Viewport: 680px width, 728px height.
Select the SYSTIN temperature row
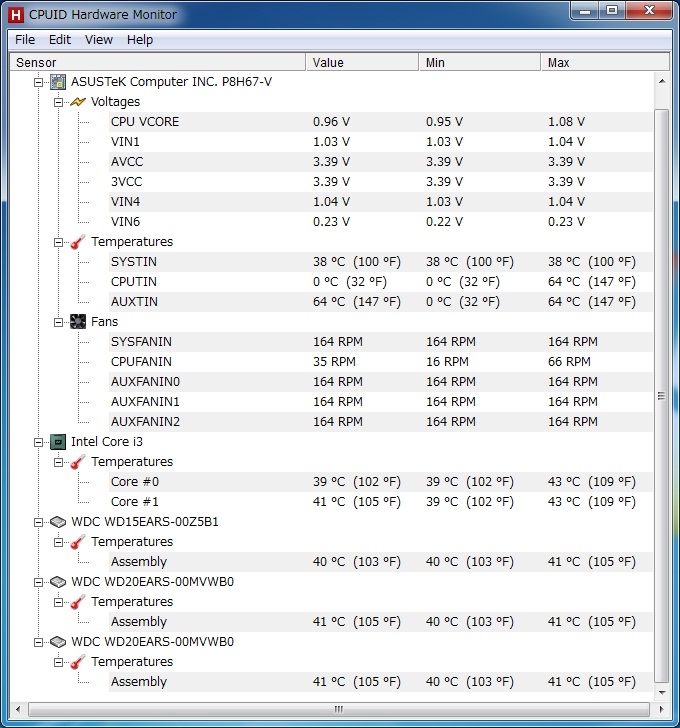click(381, 261)
